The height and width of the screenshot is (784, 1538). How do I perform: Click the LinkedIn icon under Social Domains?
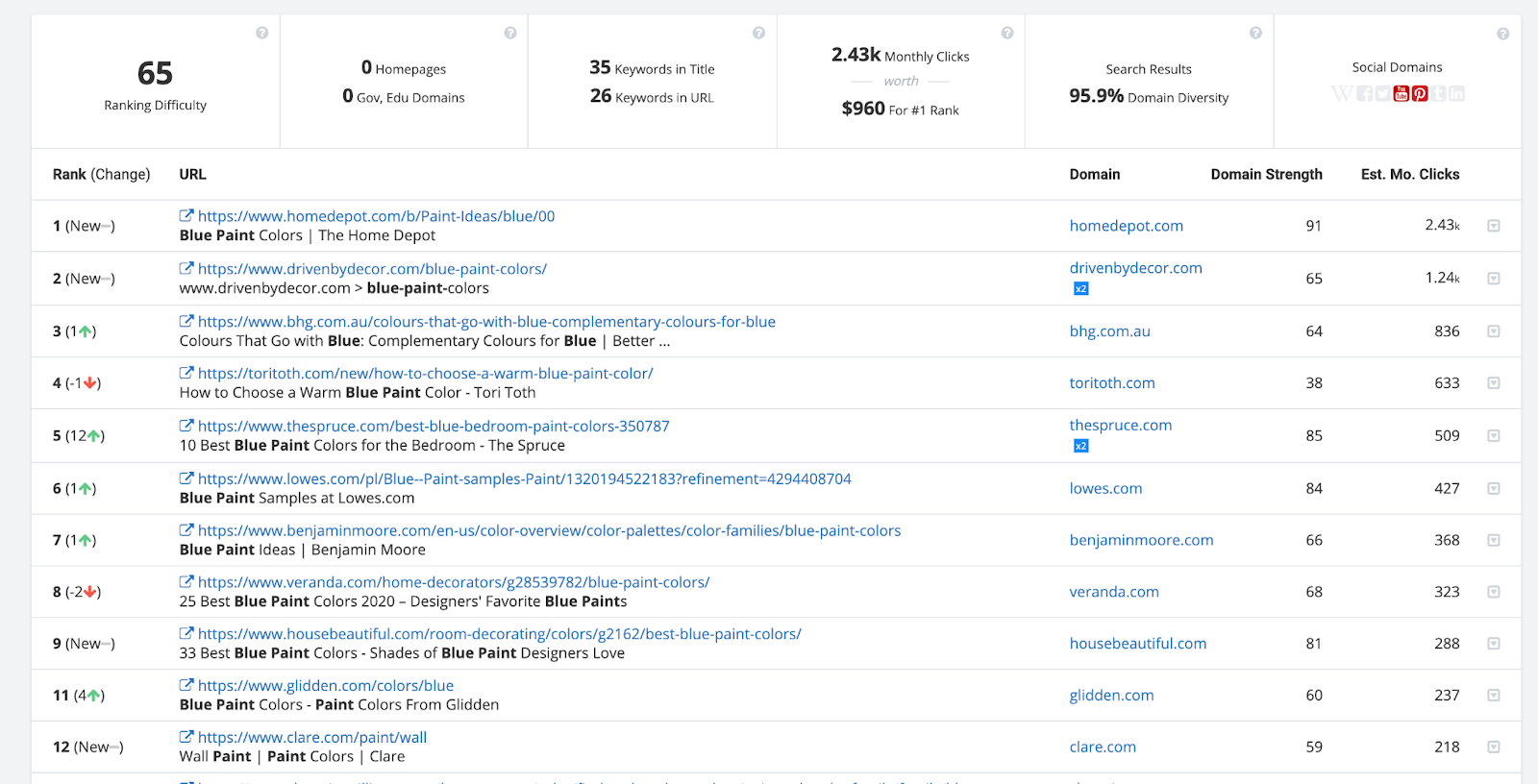(x=1456, y=93)
